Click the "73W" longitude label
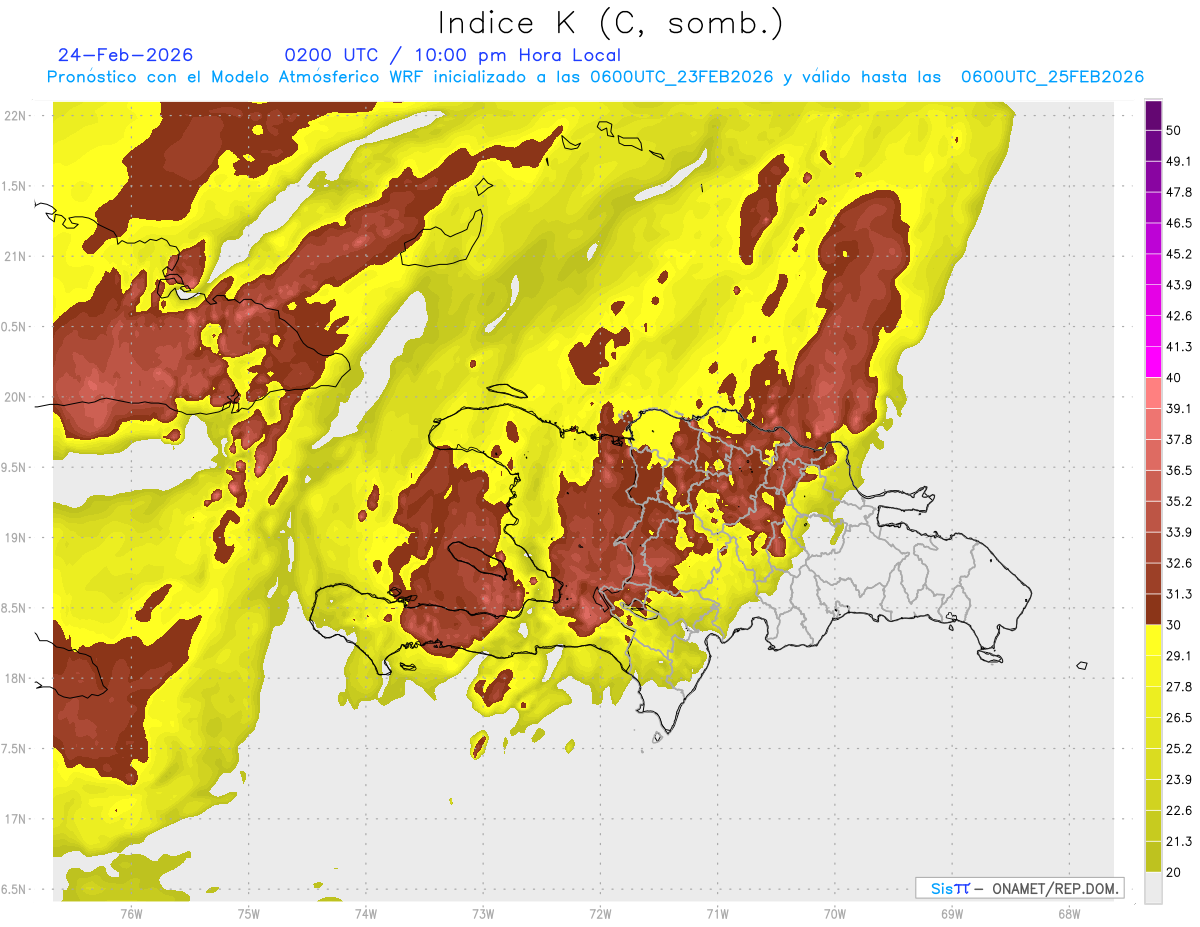Screen dimensions: 1200x927 [483, 912]
